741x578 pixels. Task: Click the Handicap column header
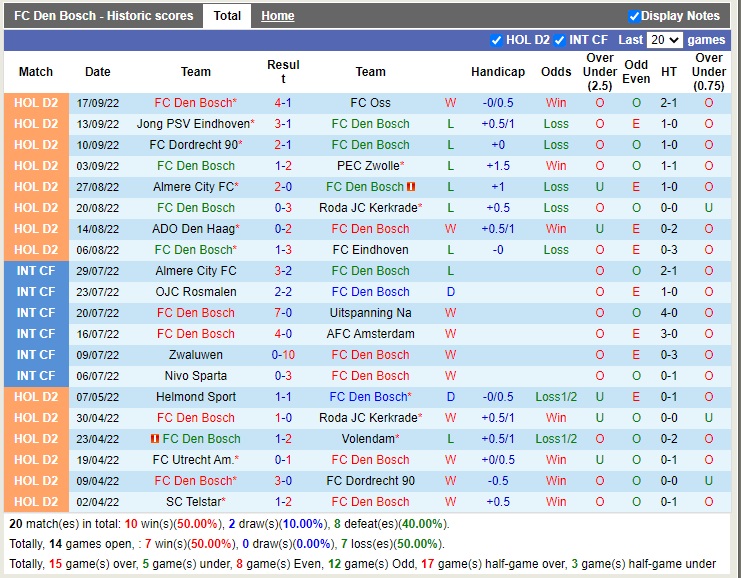point(498,72)
